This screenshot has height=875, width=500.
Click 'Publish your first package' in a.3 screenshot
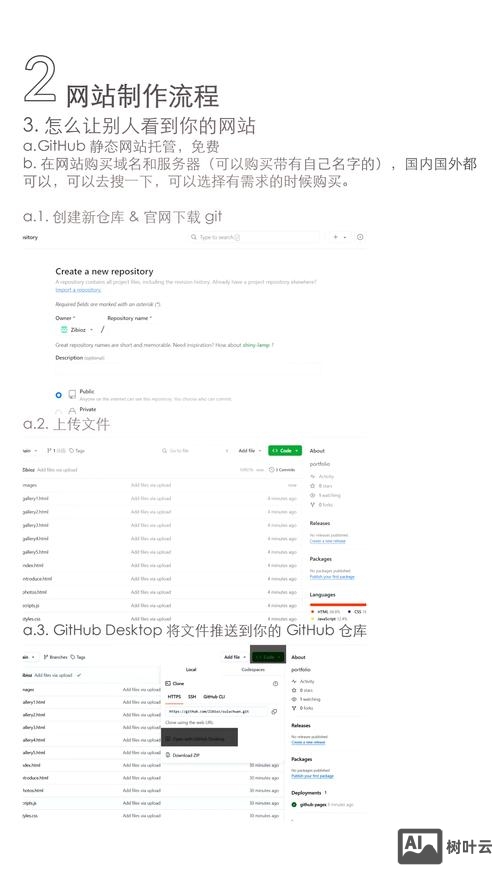click(x=312, y=776)
